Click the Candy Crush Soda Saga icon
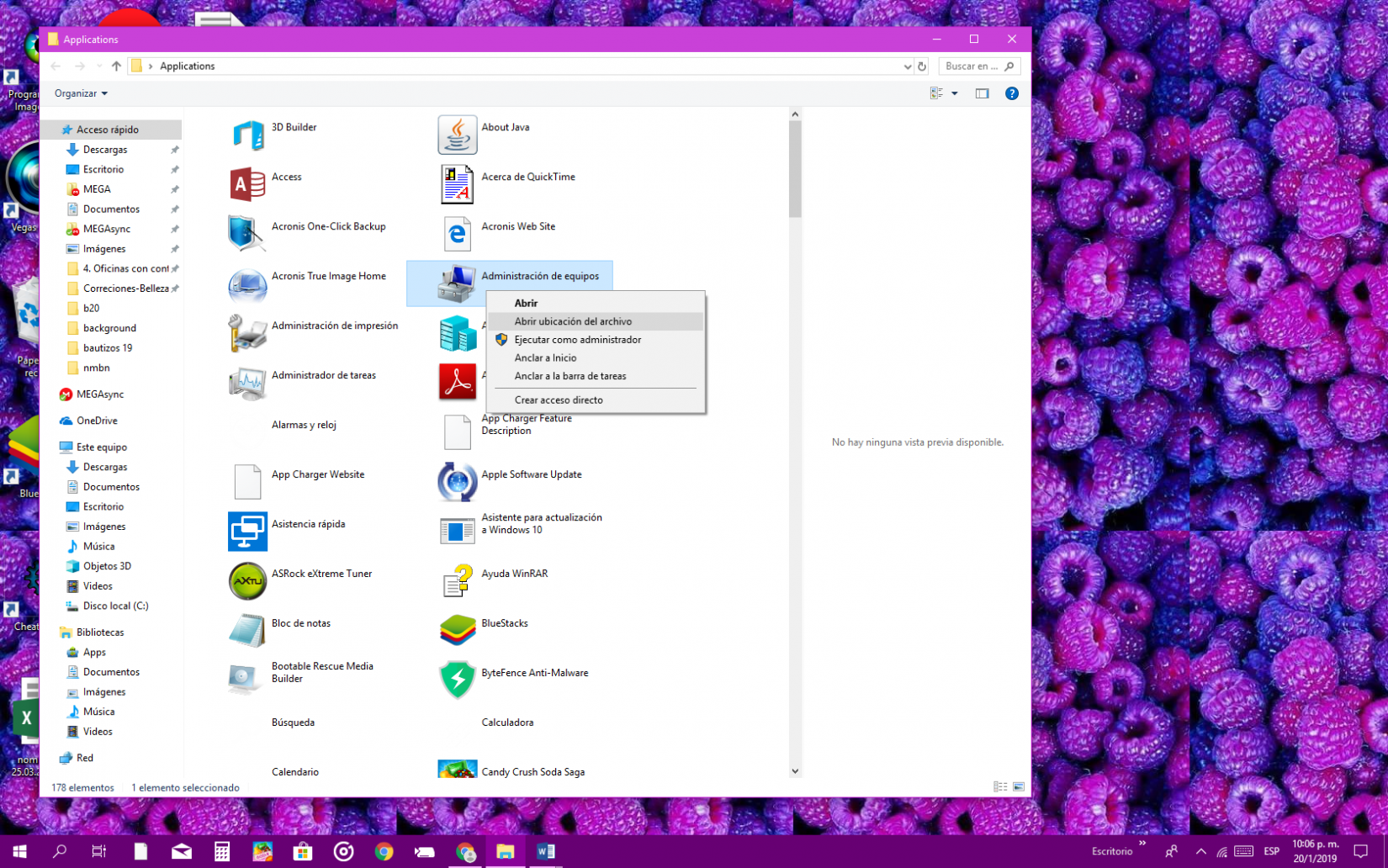 pyautogui.click(x=458, y=770)
